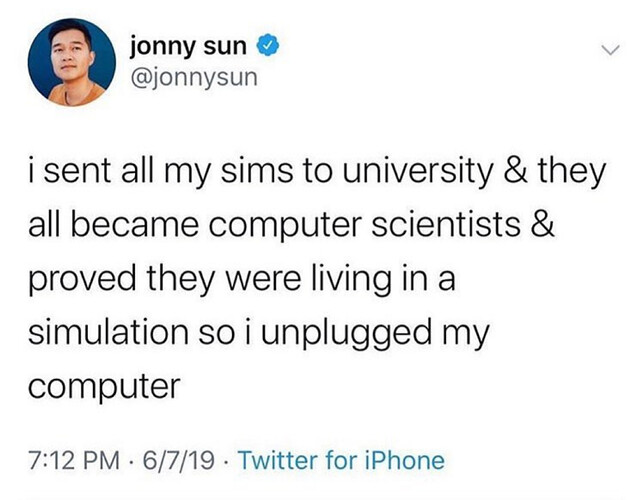This screenshot has width=637, height=500.
Task: Click the display name "jonny sun"
Action: 188,48
